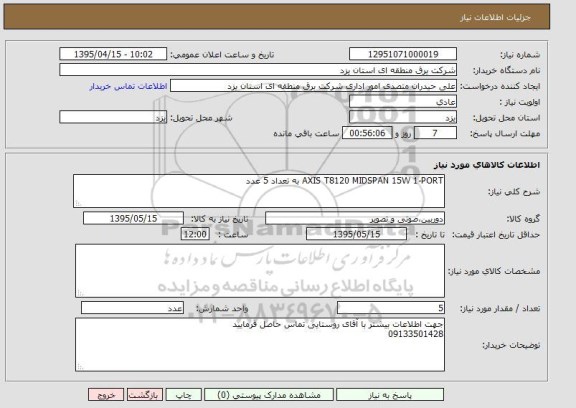Click the تا تاریخ validity date field

tap(356, 234)
